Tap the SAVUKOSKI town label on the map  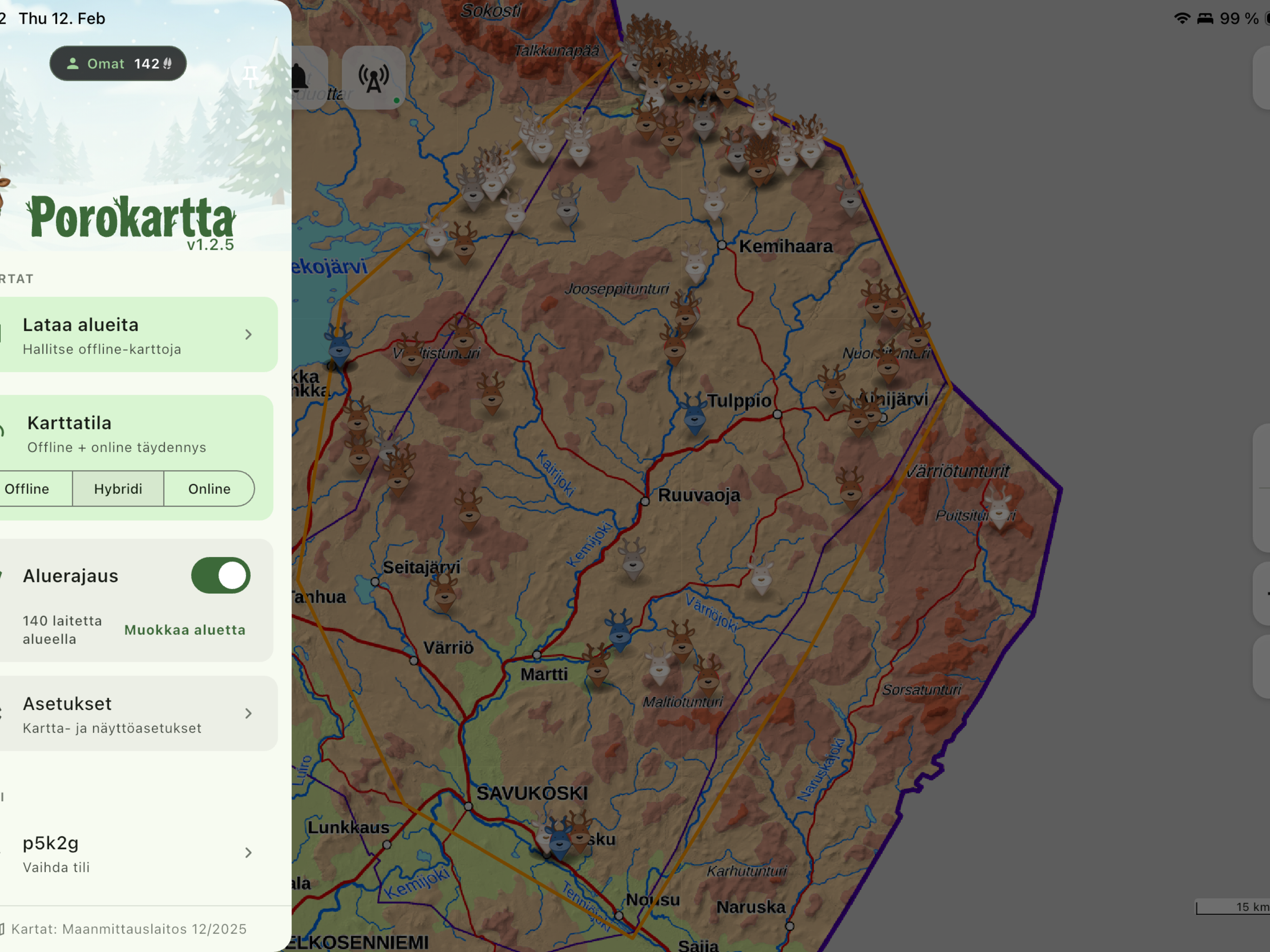(532, 793)
